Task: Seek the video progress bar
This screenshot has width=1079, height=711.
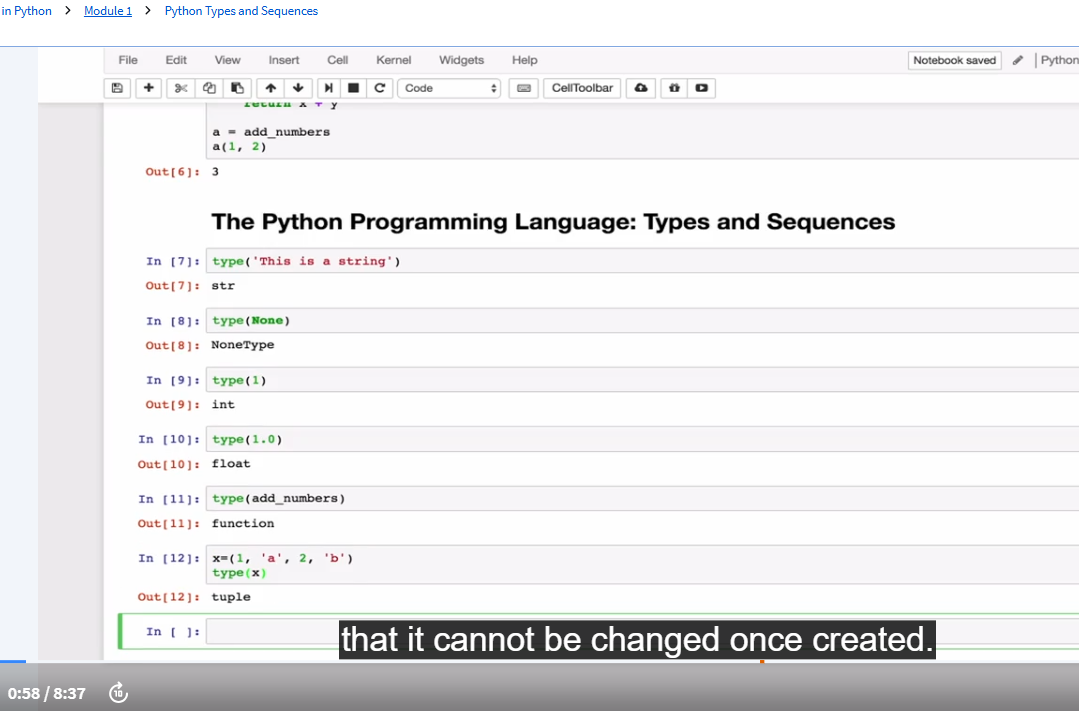Action: pos(540,661)
